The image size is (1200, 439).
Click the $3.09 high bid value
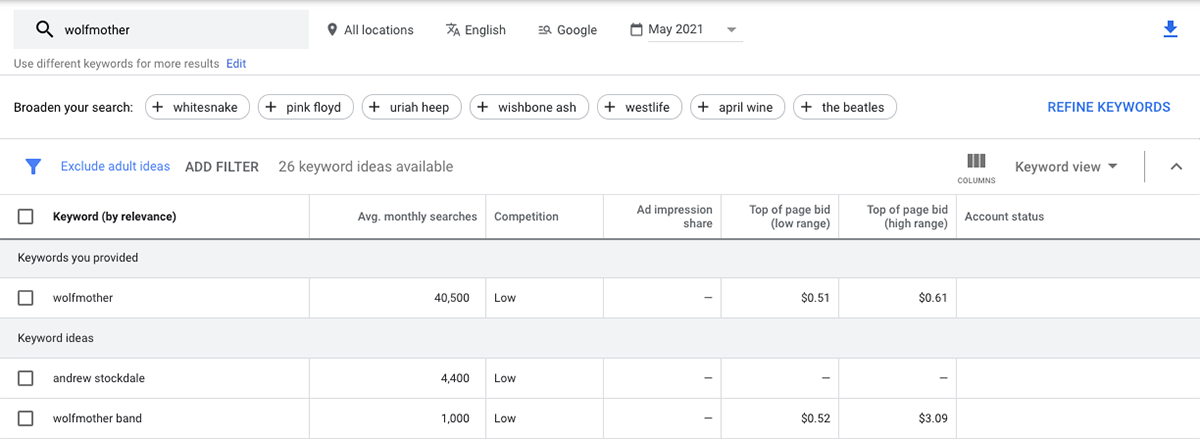click(x=932, y=418)
